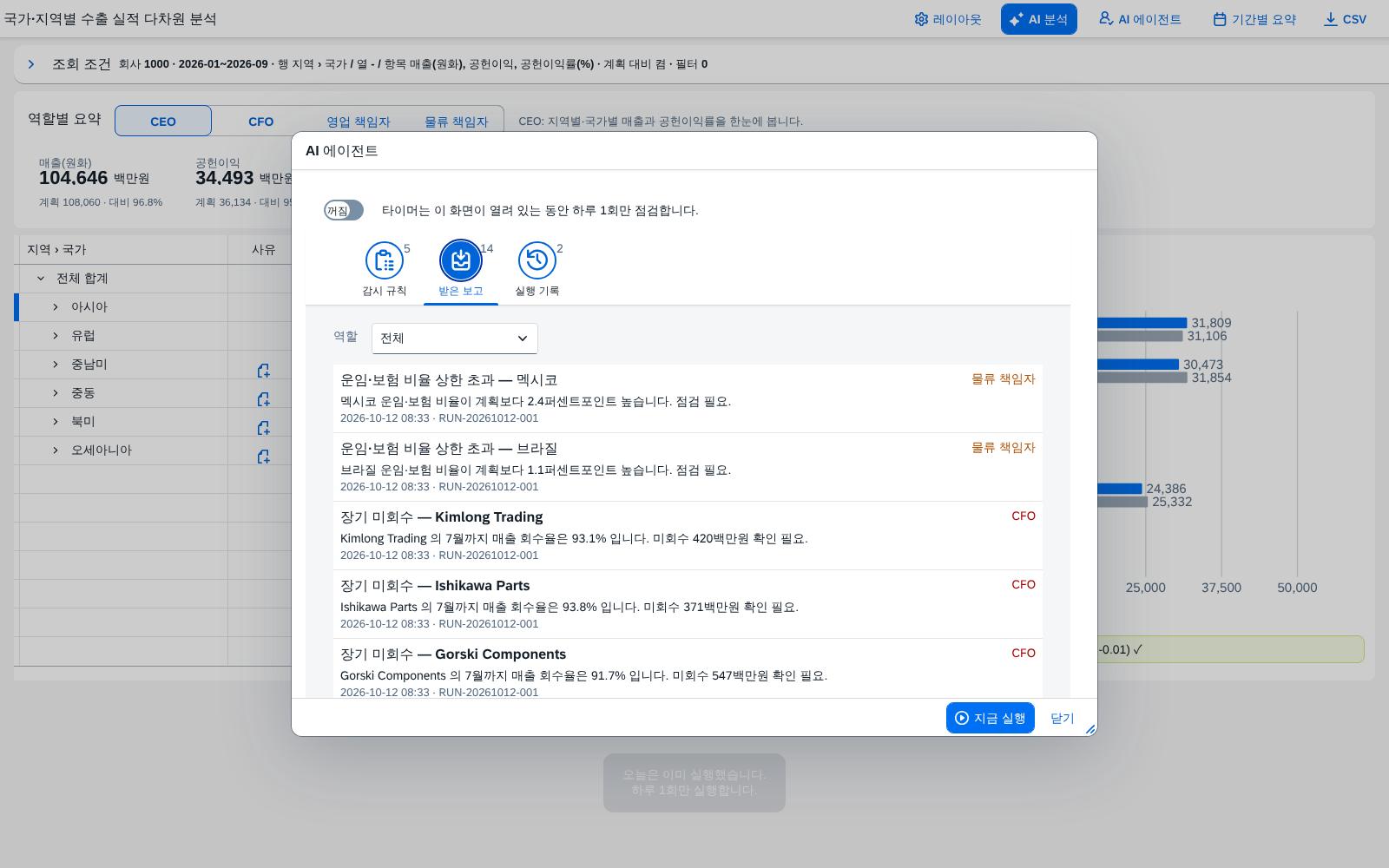Open AI 에이전트 from the header
Screen dimensions: 1389x868
[1140, 19]
